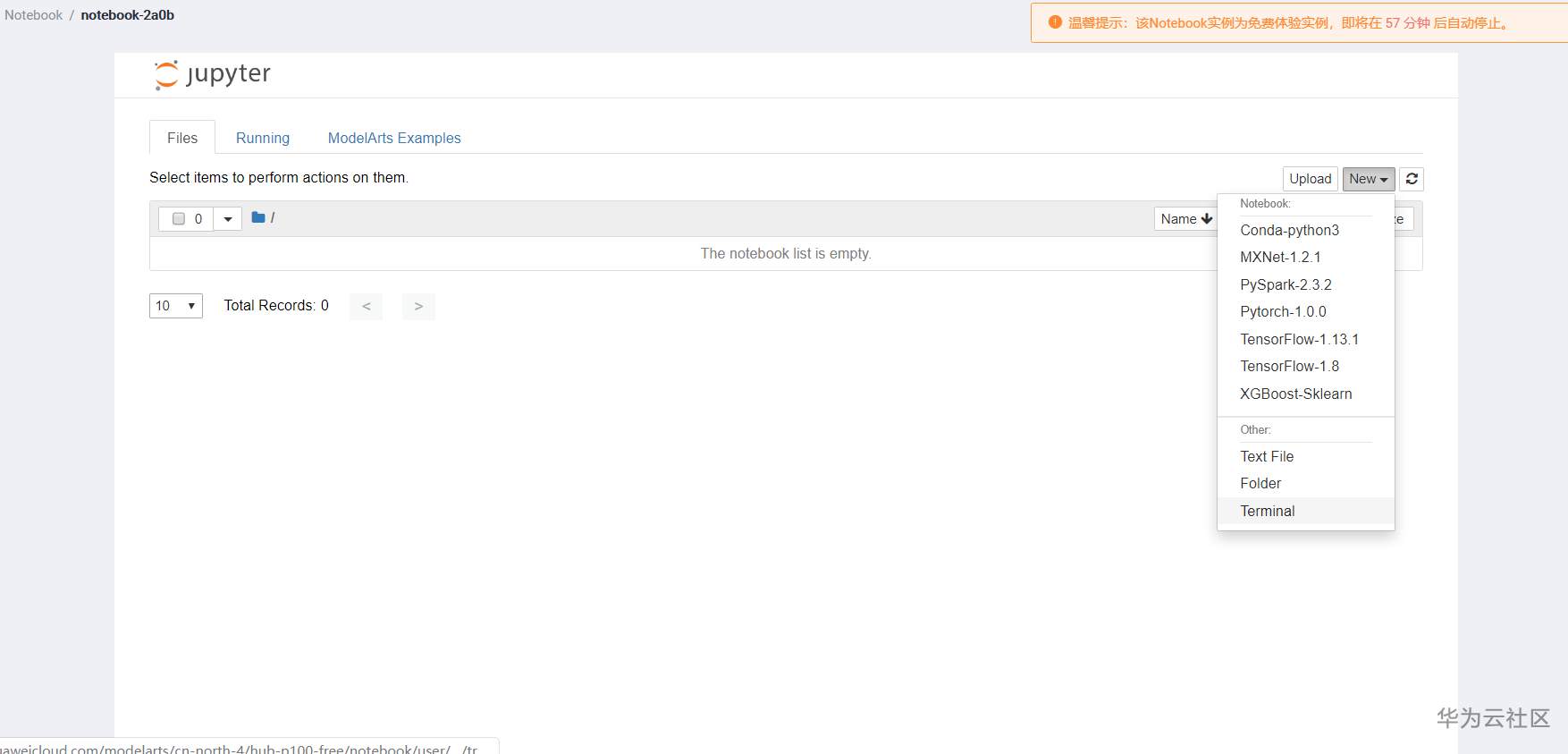Click the 'Total Records: 0' label

click(276, 306)
